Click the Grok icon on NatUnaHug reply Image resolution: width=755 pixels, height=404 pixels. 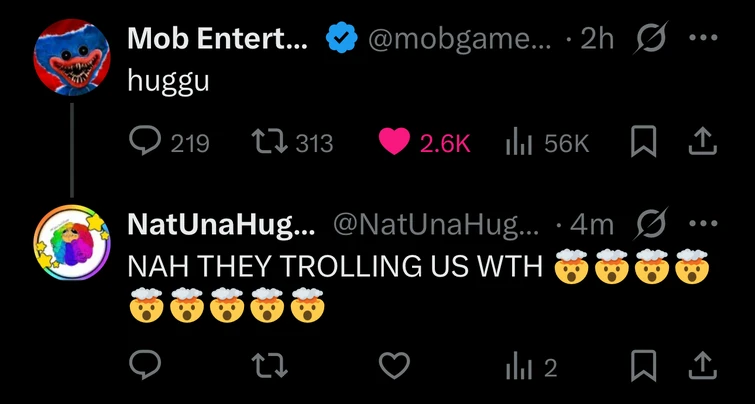pos(651,225)
